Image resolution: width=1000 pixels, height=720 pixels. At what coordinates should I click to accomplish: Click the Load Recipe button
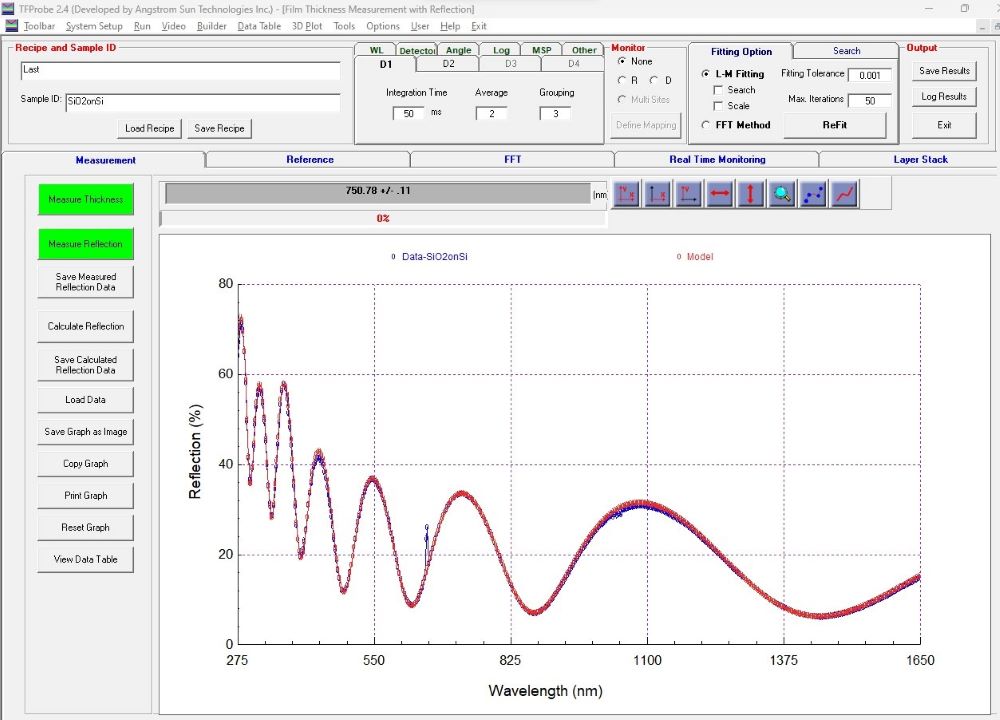pos(149,128)
